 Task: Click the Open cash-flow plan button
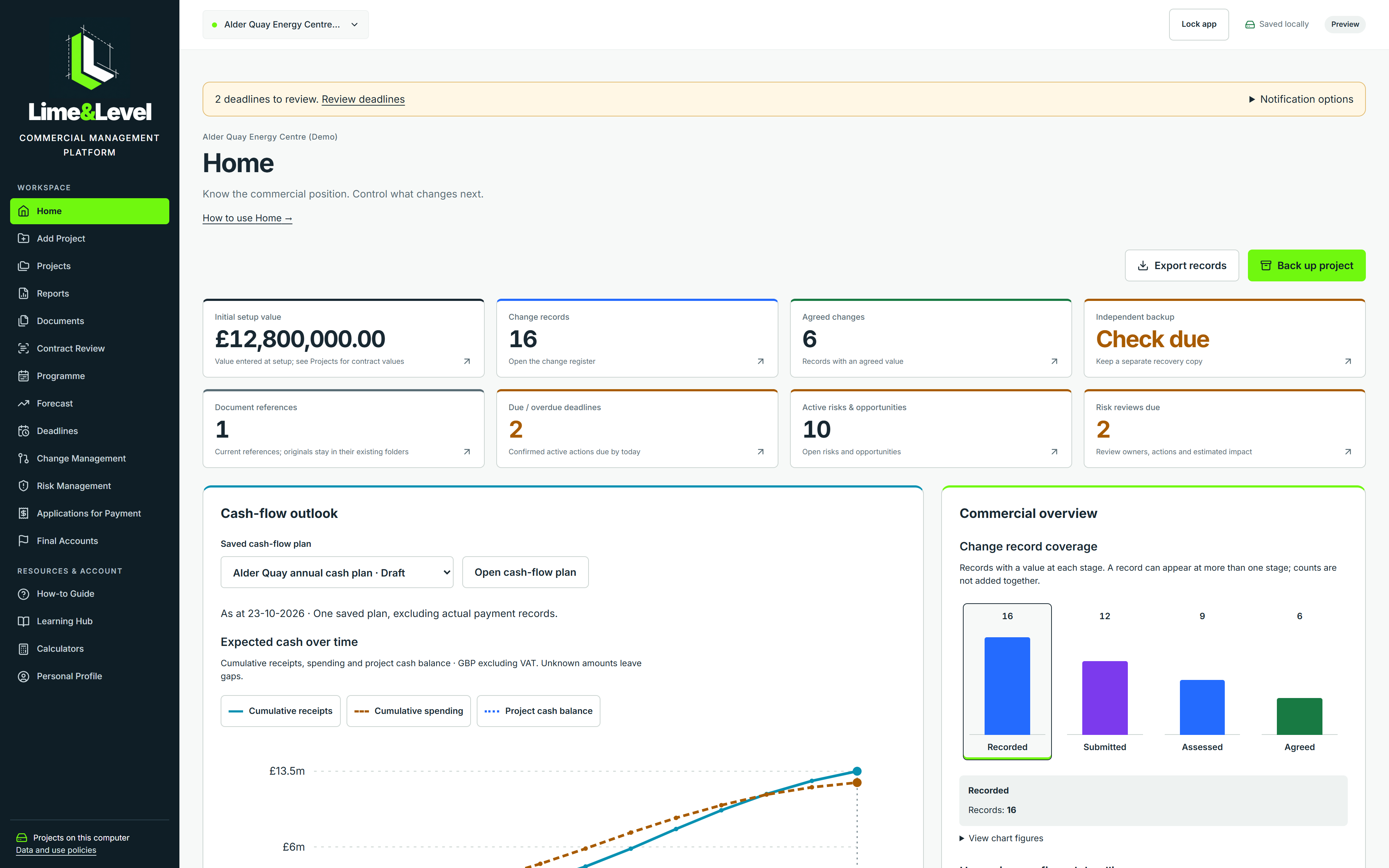[x=525, y=573]
